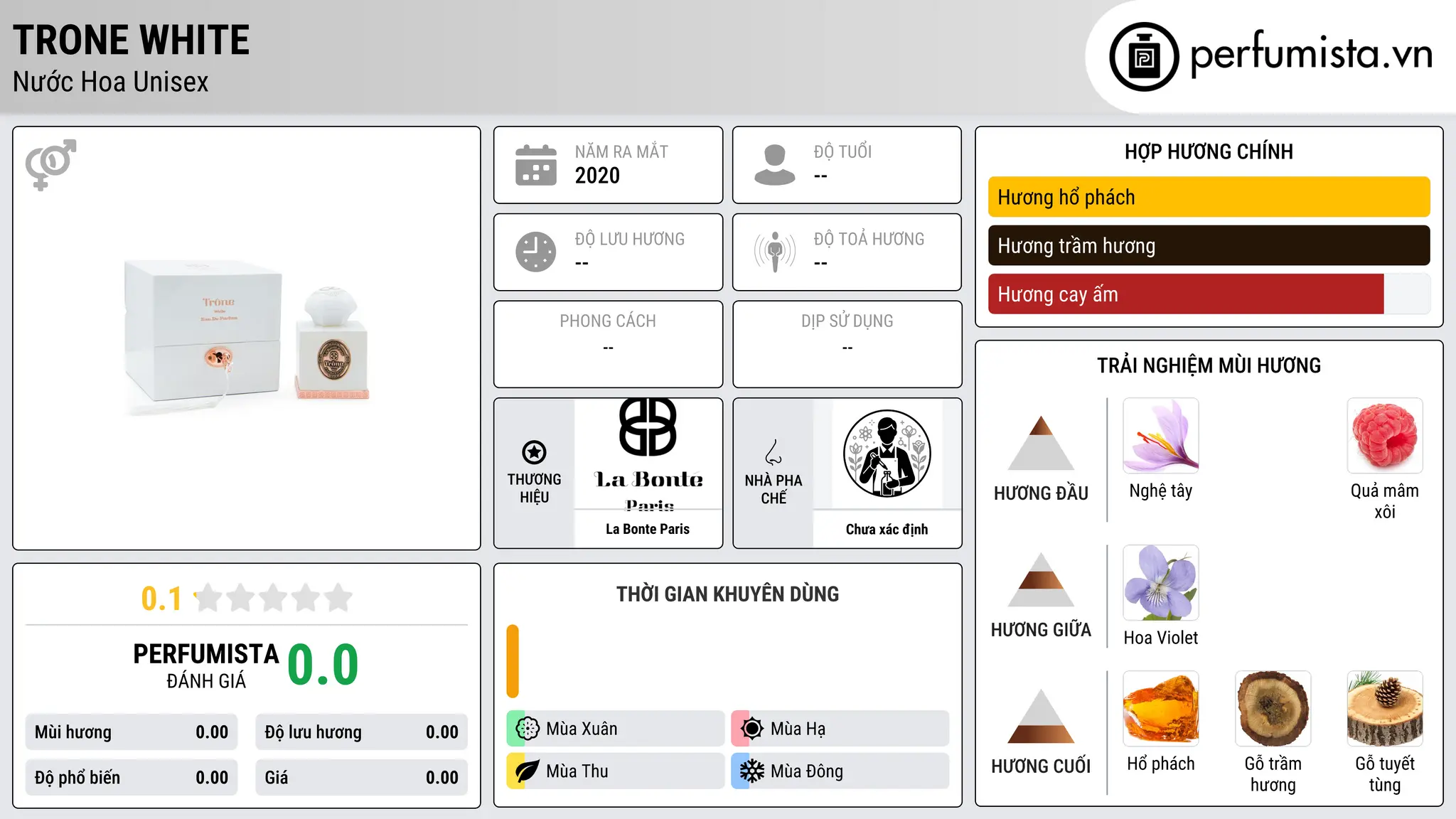The image size is (1456, 819).
Task: Click the Hoa Violet note name
Action: click(1161, 638)
